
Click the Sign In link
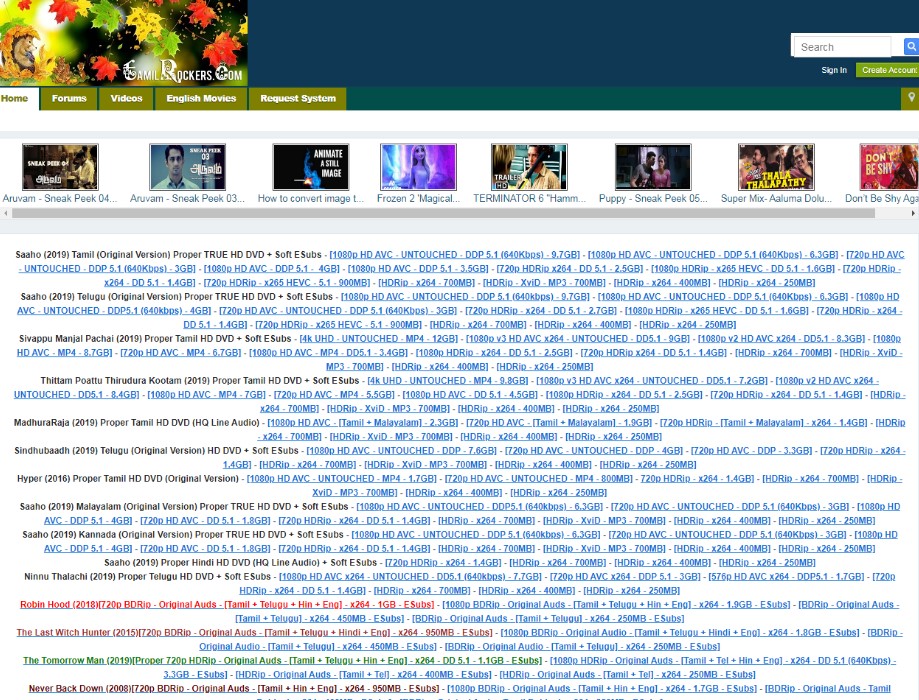coord(833,70)
